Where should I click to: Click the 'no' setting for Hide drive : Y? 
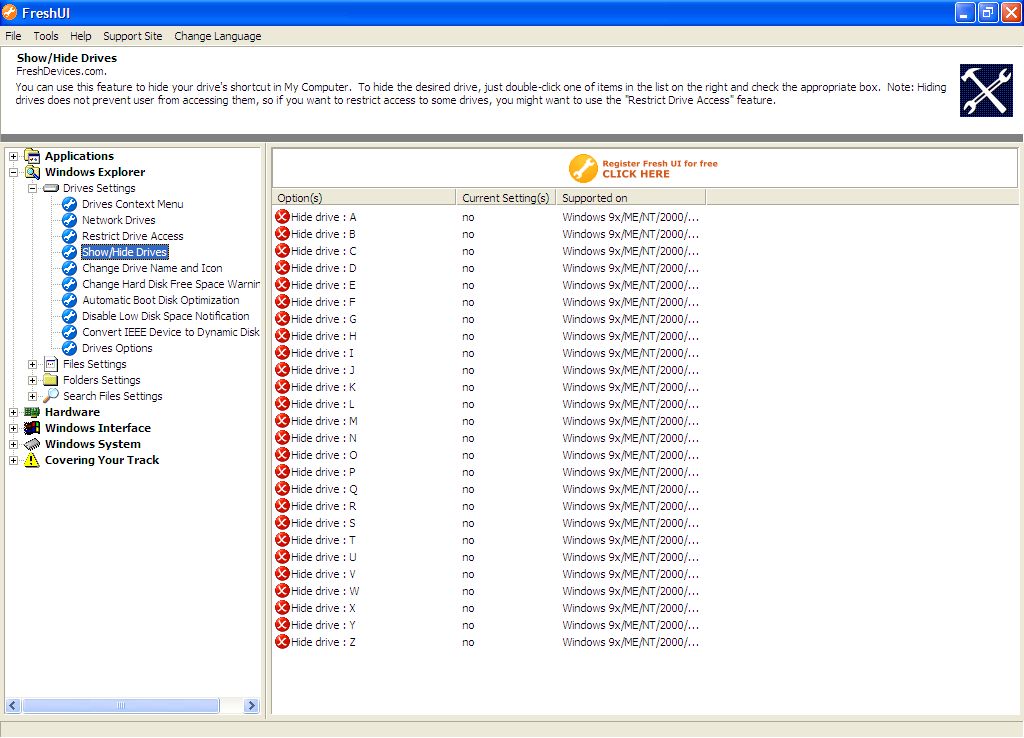click(x=468, y=625)
